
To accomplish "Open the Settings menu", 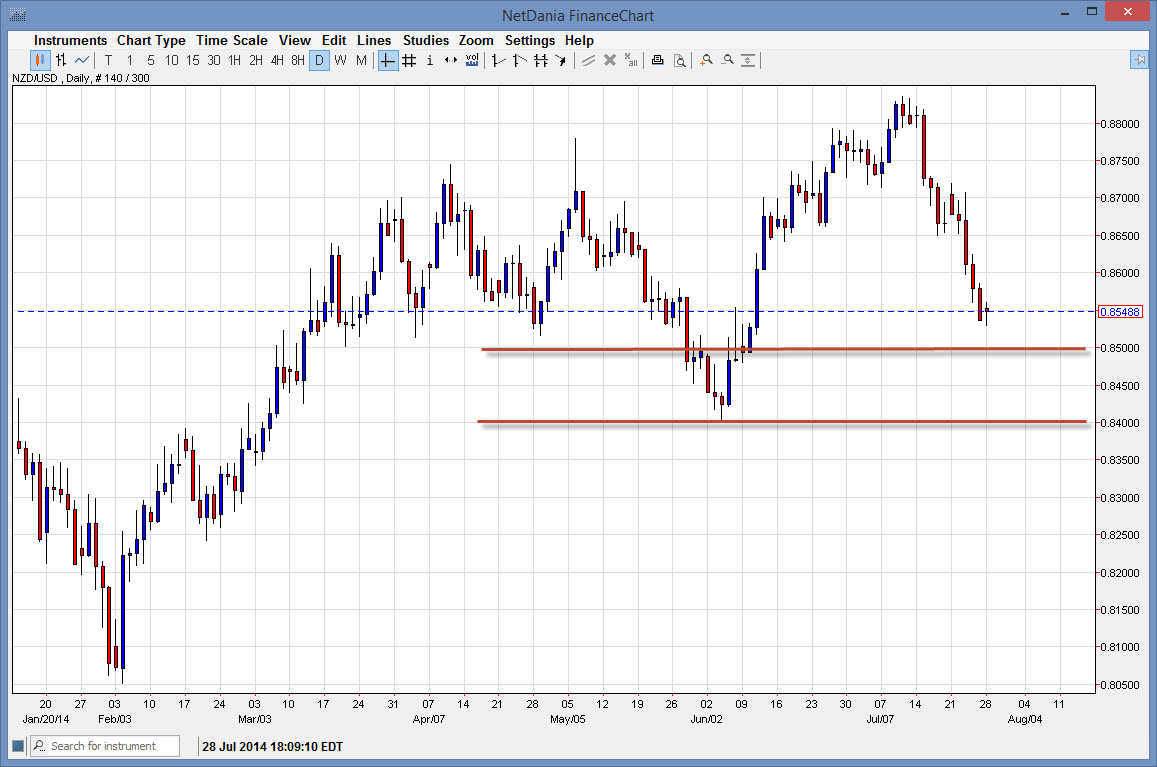I will click(x=530, y=40).
